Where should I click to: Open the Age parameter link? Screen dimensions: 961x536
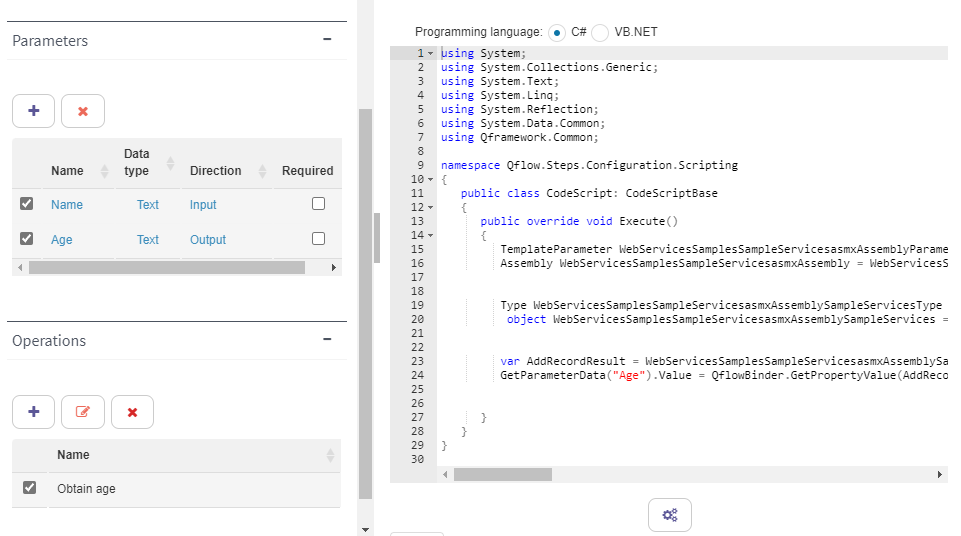tap(61, 240)
